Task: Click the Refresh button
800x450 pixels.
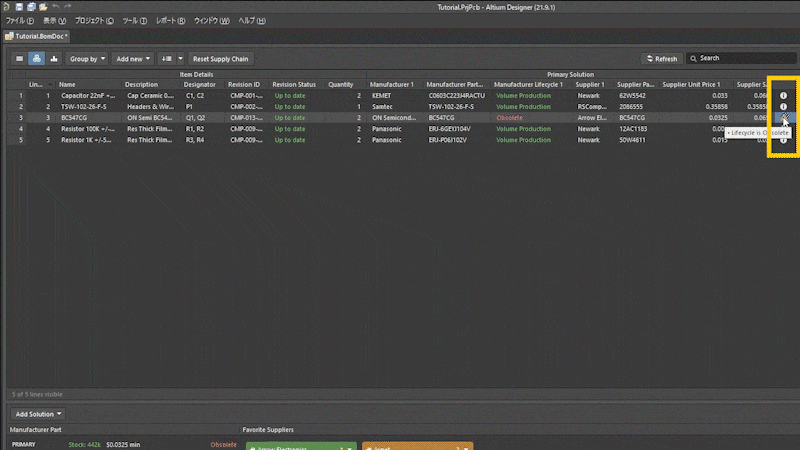Action: click(662, 59)
